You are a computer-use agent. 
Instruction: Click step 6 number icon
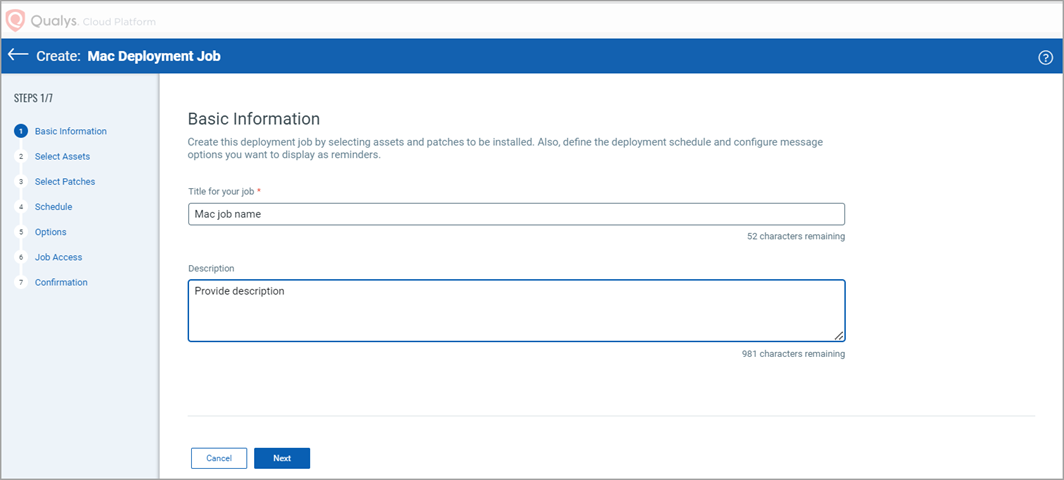pos(20,257)
